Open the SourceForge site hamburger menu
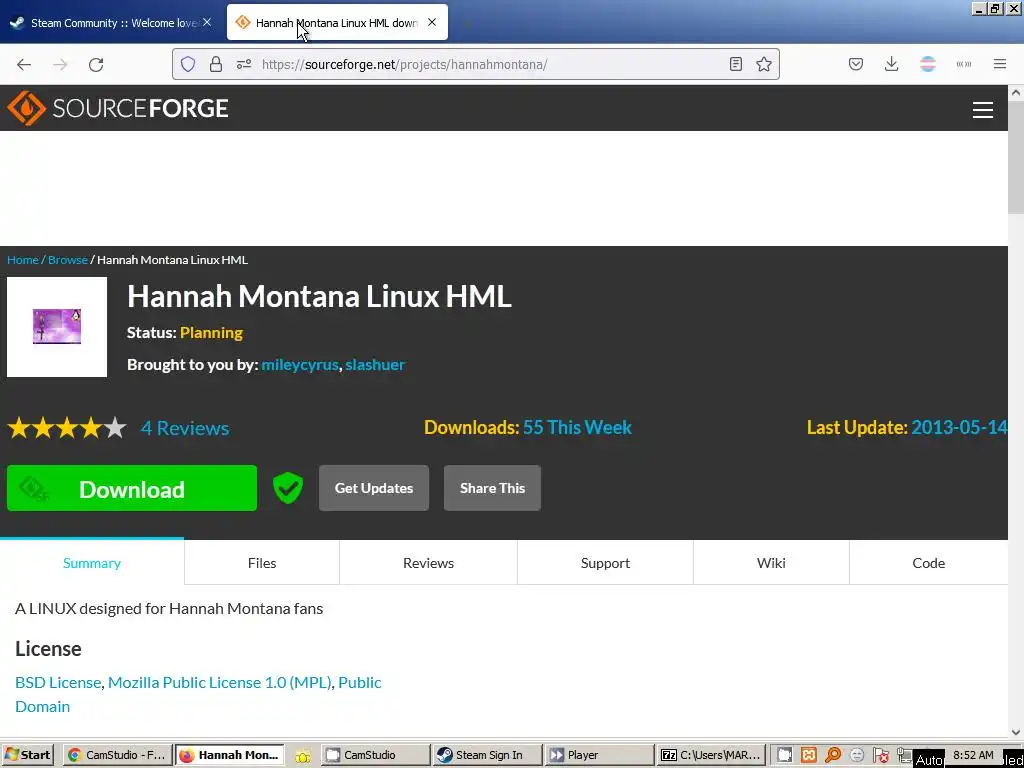This screenshot has width=1024, height=768. tap(983, 110)
